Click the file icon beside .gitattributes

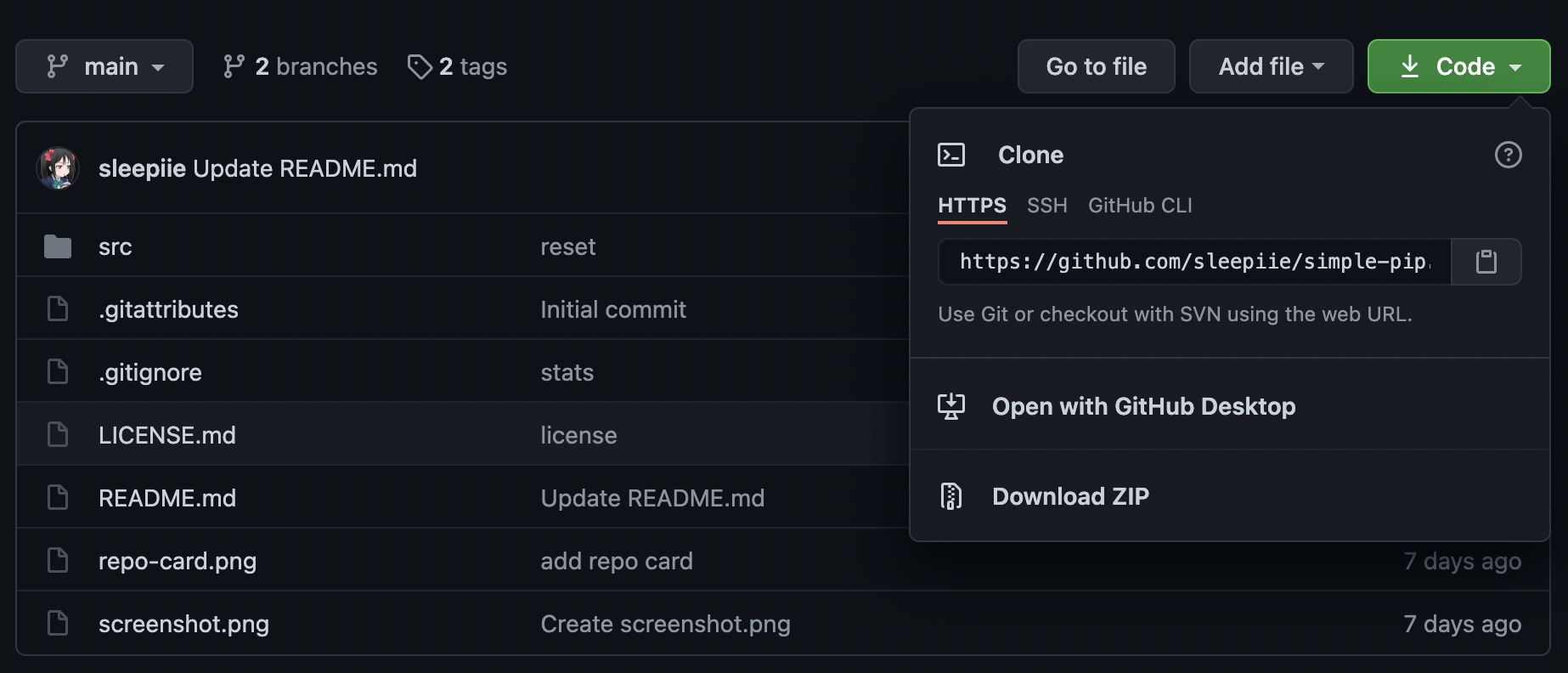click(58, 309)
